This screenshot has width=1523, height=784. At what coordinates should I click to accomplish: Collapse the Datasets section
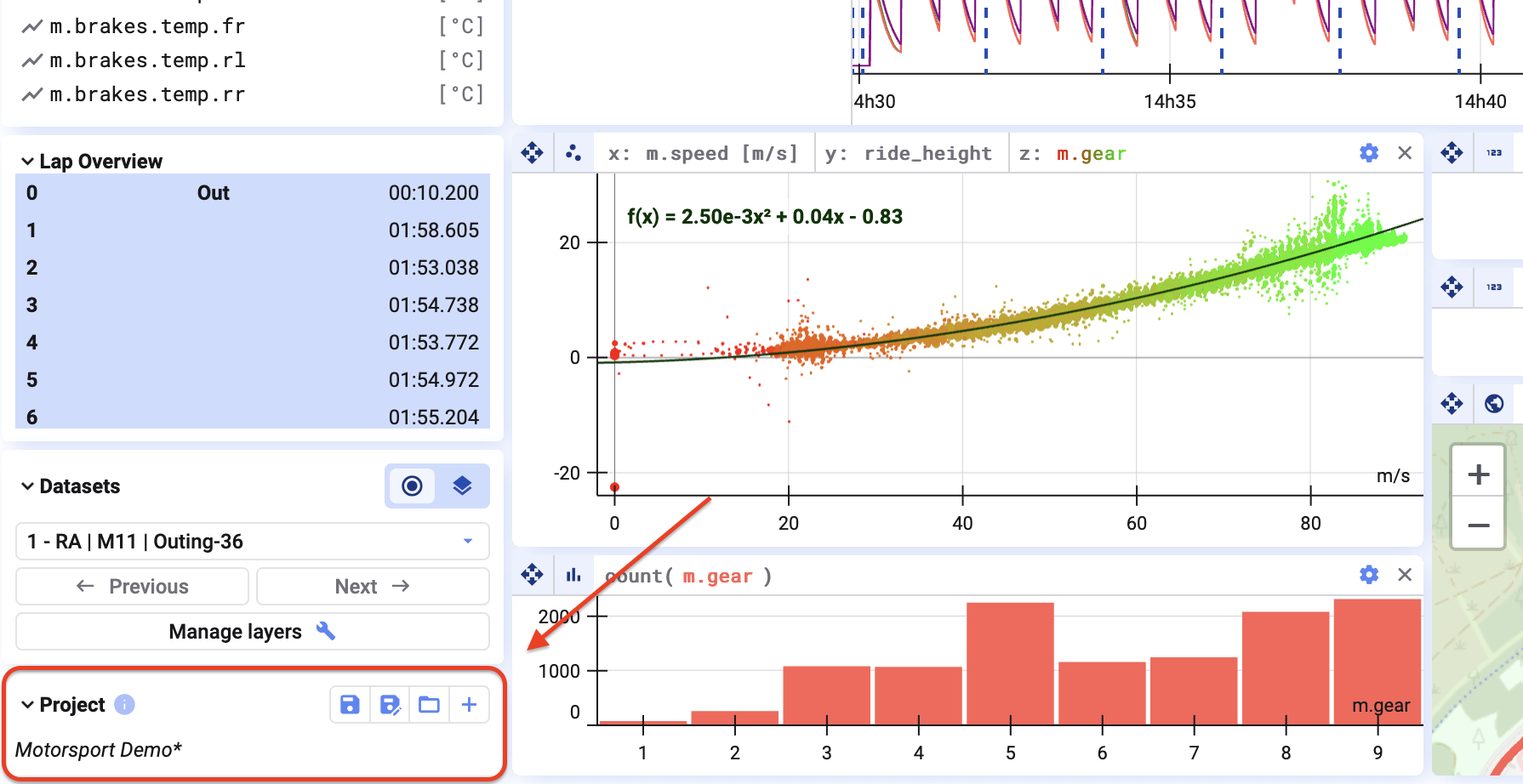pyautogui.click(x=28, y=486)
